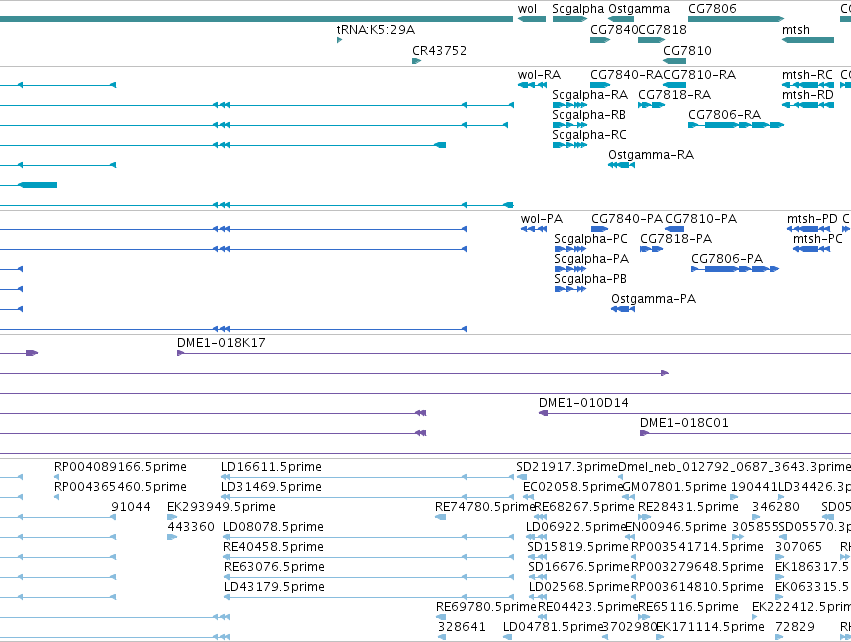Select the RP003614810.5prime EST label
851x642 pixels.
click(x=697, y=587)
